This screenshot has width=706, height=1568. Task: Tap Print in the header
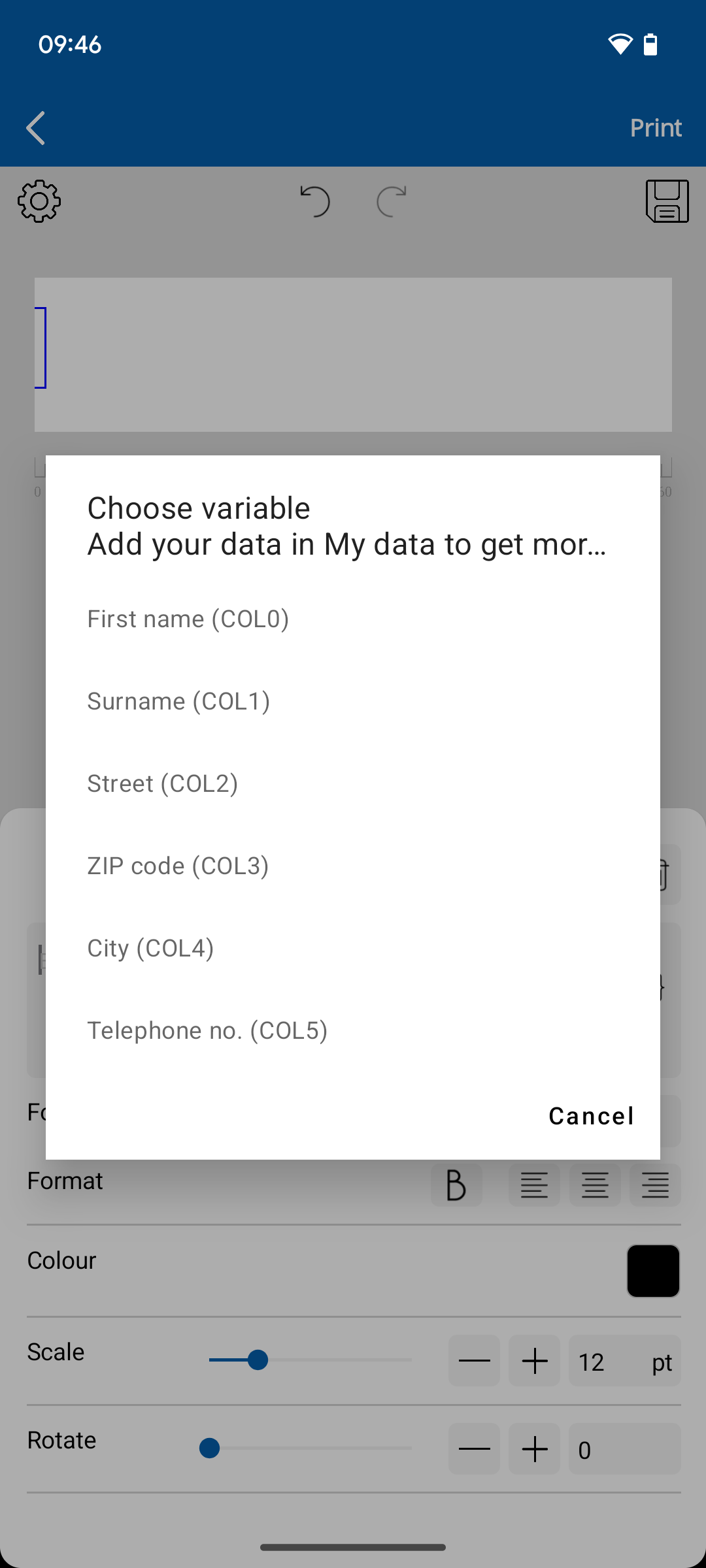(x=656, y=128)
